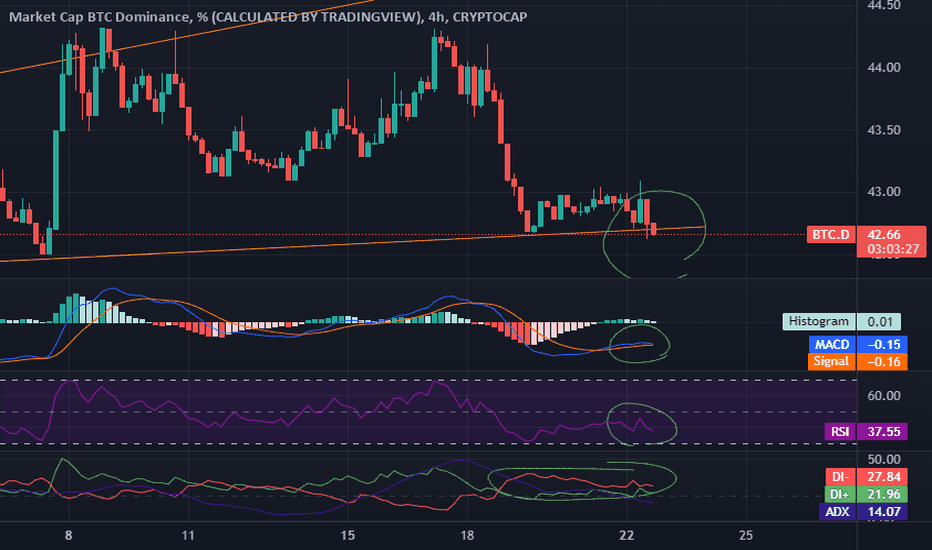
Task: Click the MACD value -0.15
Action: 882,344
